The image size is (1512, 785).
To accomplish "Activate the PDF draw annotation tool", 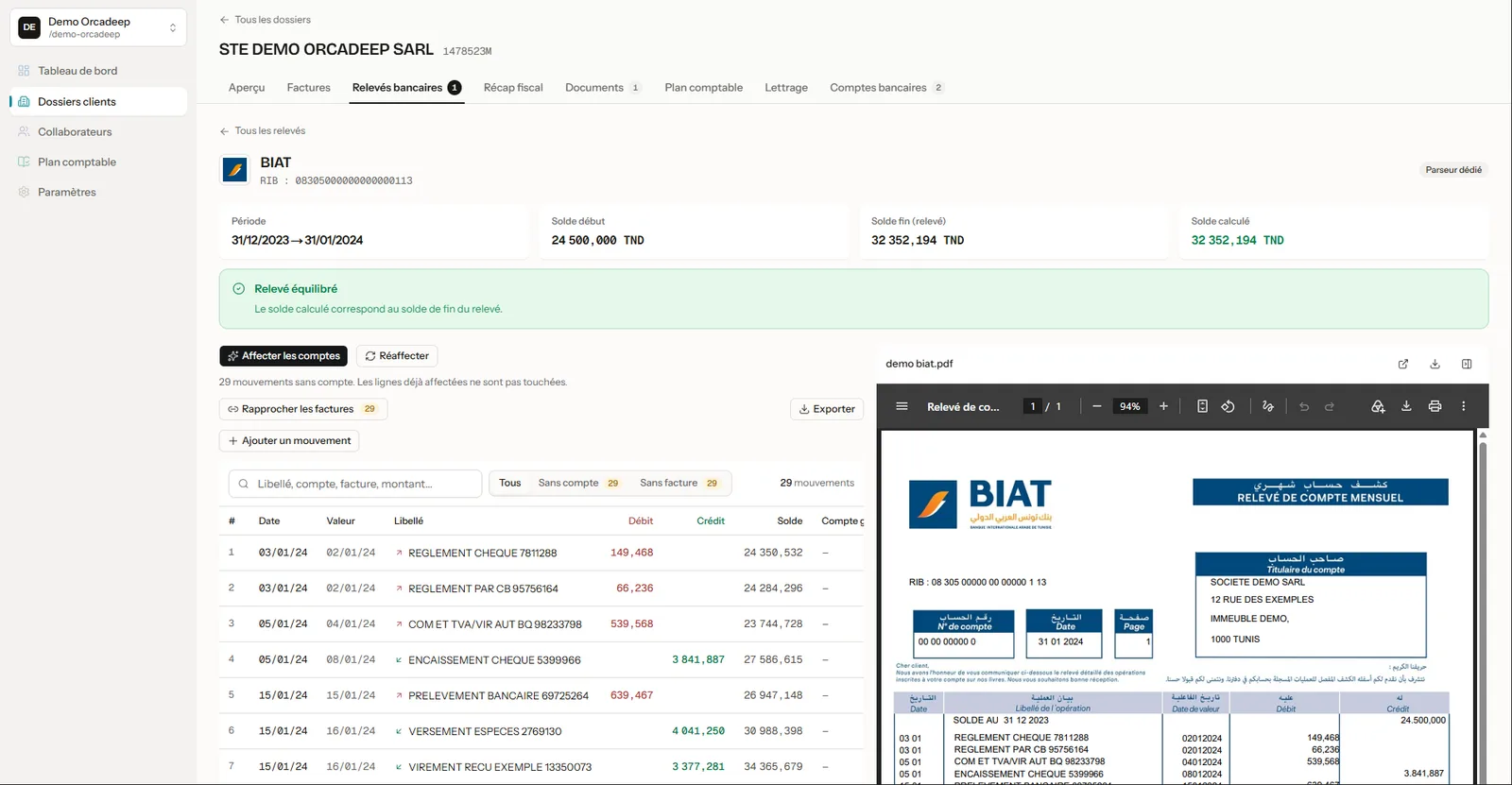I will 1268,406.
